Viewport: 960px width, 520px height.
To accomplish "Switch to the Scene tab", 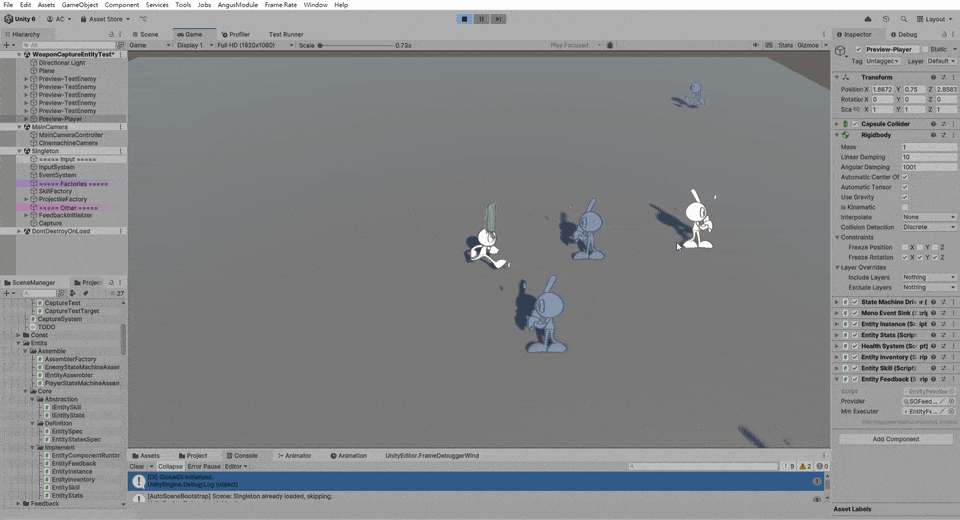I will (145, 34).
